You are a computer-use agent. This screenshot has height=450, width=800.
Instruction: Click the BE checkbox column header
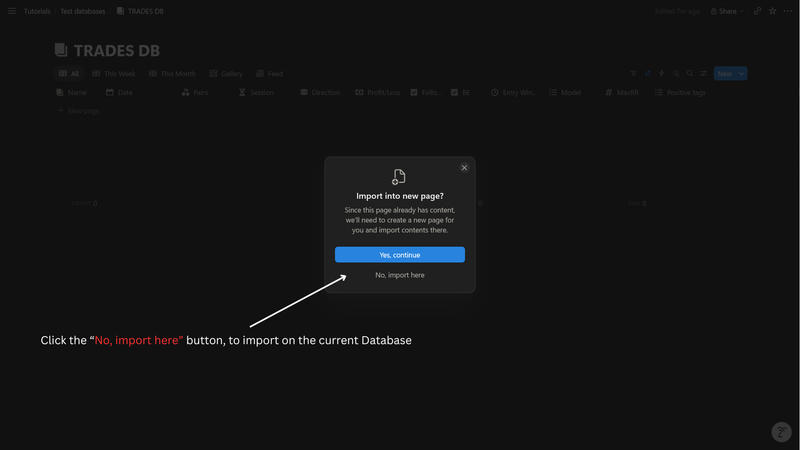click(x=460, y=92)
